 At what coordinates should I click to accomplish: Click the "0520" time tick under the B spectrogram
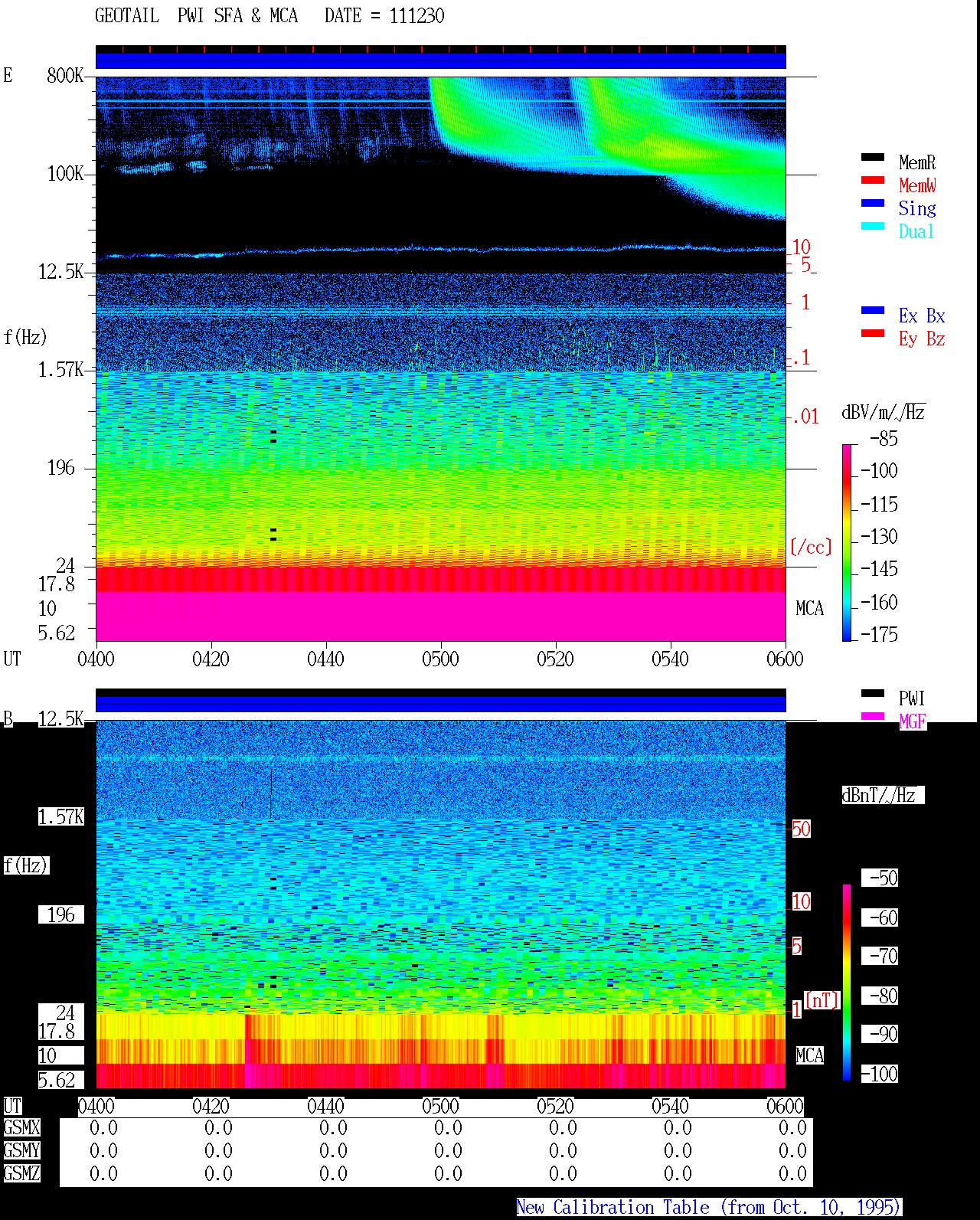pos(555,1106)
